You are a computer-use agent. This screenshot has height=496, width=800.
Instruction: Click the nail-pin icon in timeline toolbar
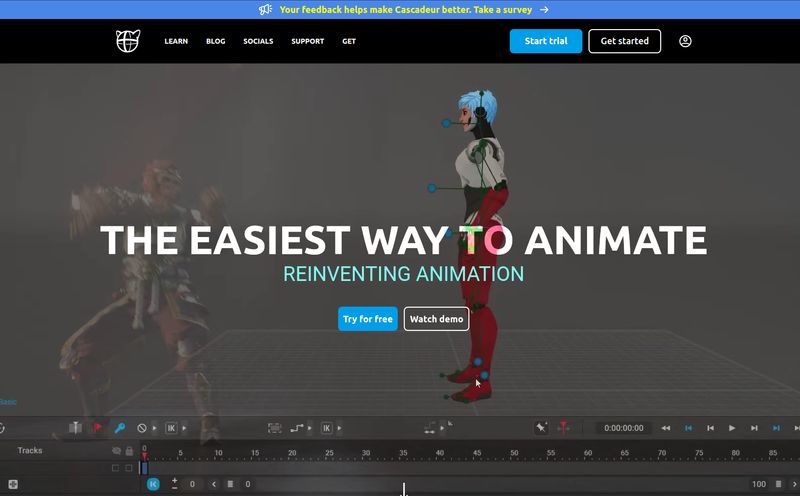click(x=75, y=428)
